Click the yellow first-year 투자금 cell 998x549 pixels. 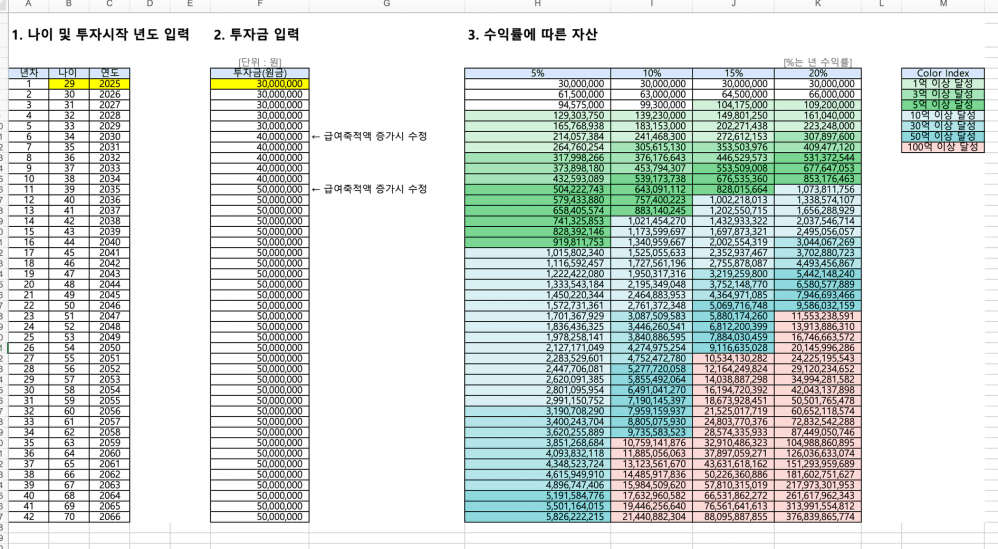260,84
